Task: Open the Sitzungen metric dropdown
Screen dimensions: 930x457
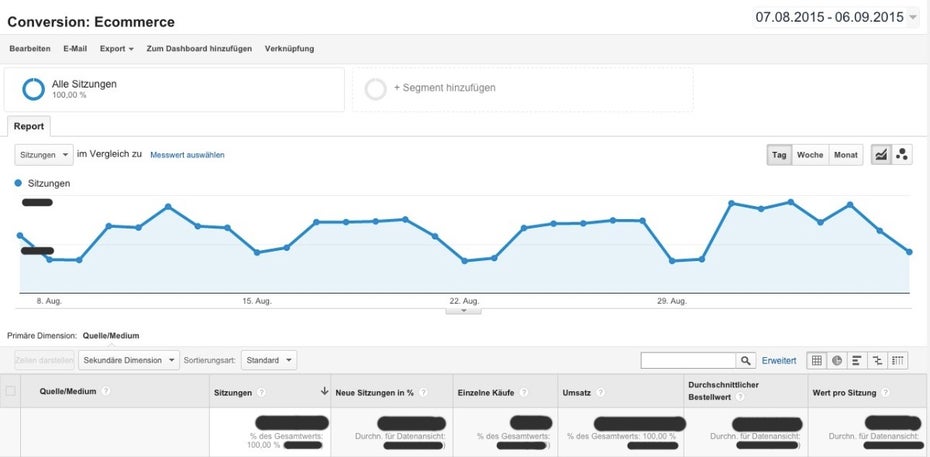Action: click(x=44, y=155)
